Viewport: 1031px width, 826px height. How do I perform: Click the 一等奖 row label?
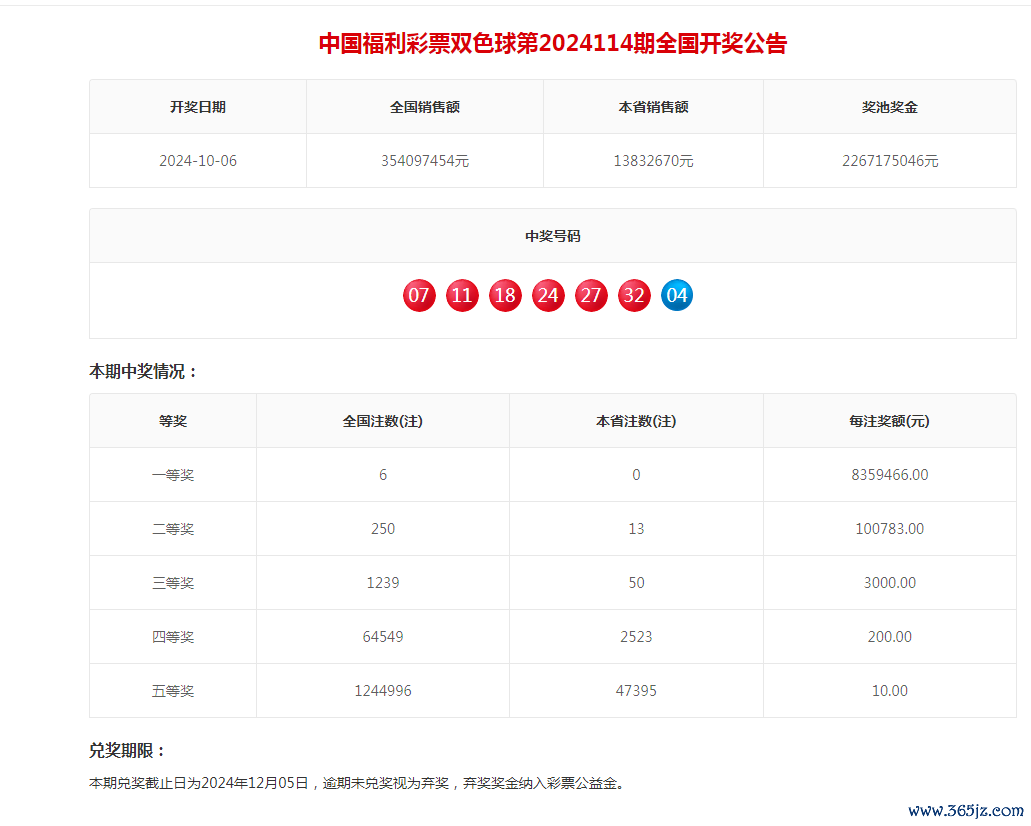click(173, 475)
